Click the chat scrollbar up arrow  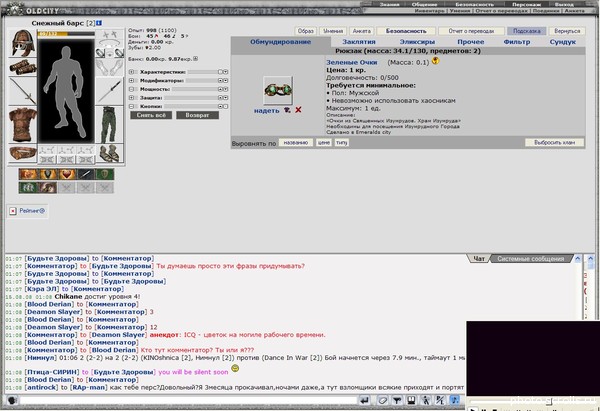(577, 259)
